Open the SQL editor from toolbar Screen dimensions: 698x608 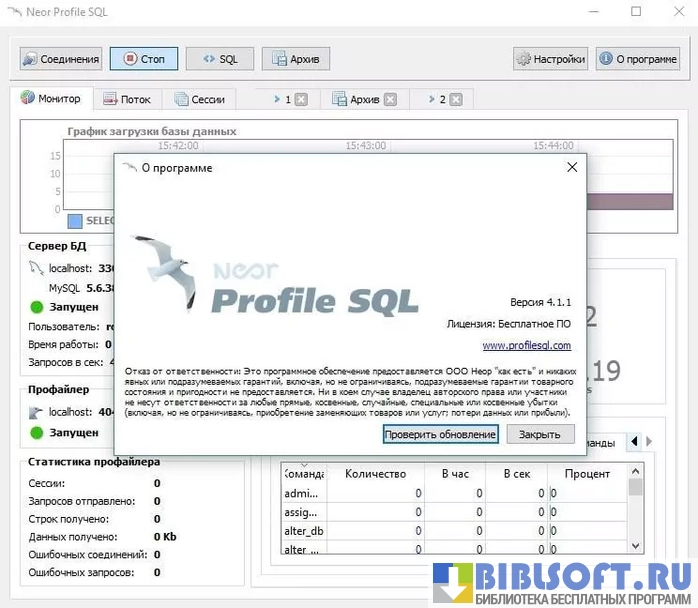click(219, 59)
